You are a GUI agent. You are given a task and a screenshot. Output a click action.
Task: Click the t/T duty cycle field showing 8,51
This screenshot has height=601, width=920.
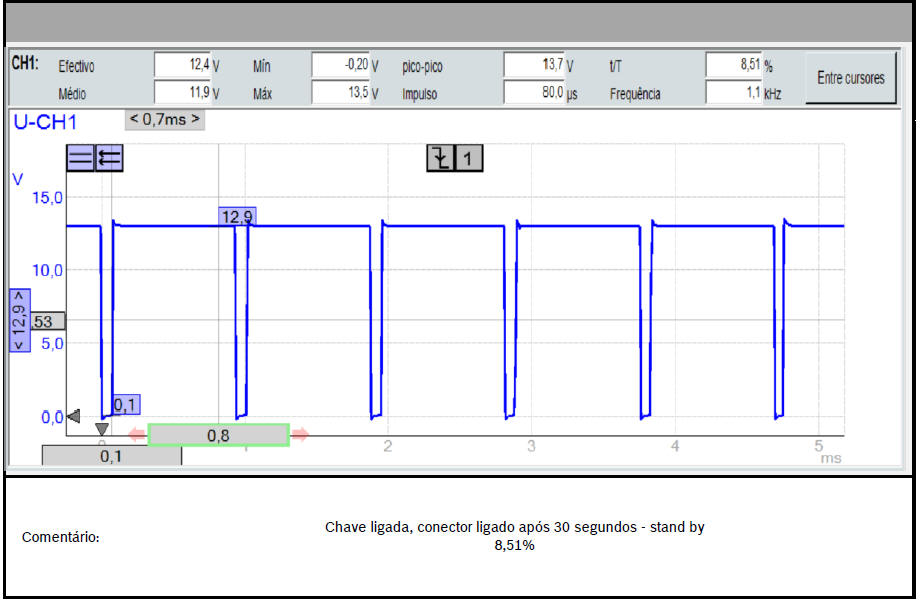(734, 65)
